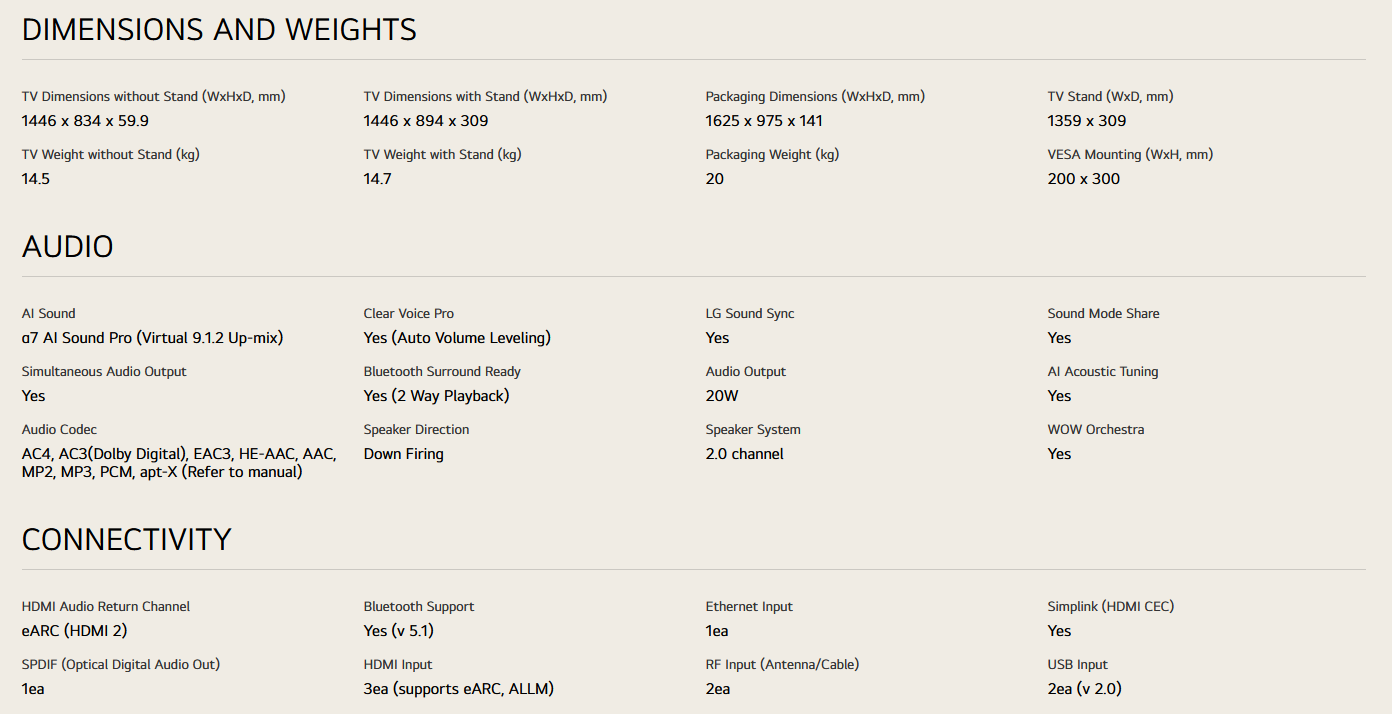Click the HDMI Input value 3ea text

(459, 689)
